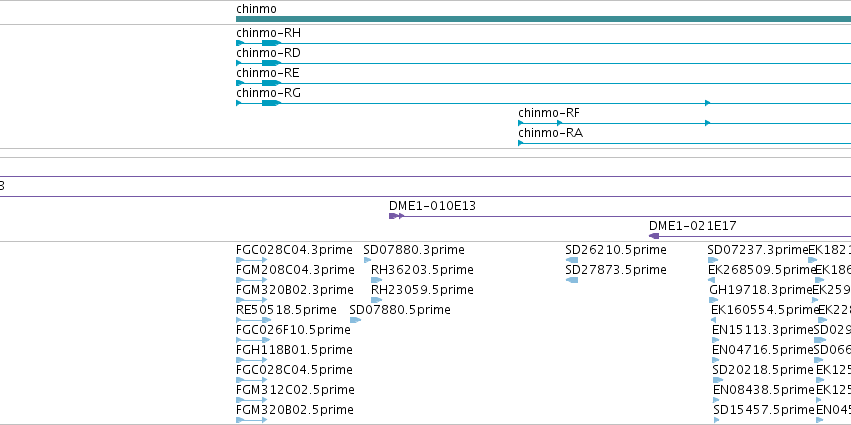851x425 pixels.
Task: Click the chinmo gene bar
Action: pyautogui.click(x=543, y=19)
